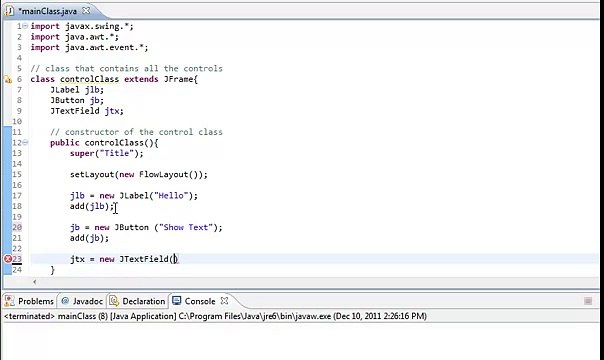Screen dimensions: 604x360
Task: Click 'controlClass' in the class declaration on line 6
Action: click(89, 79)
